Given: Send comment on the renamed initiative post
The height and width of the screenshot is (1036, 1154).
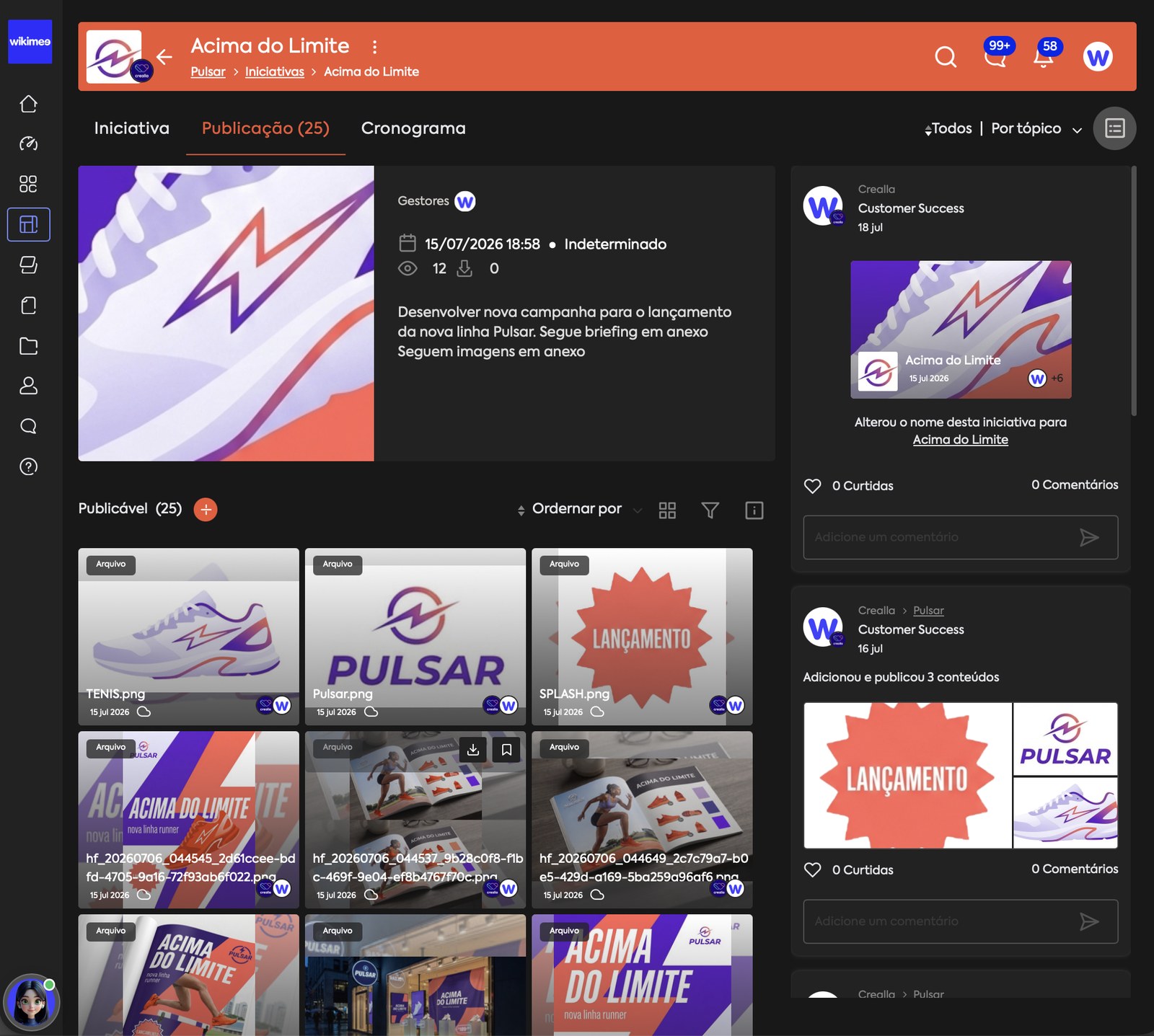Looking at the screenshot, I should click(x=1089, y=537).
